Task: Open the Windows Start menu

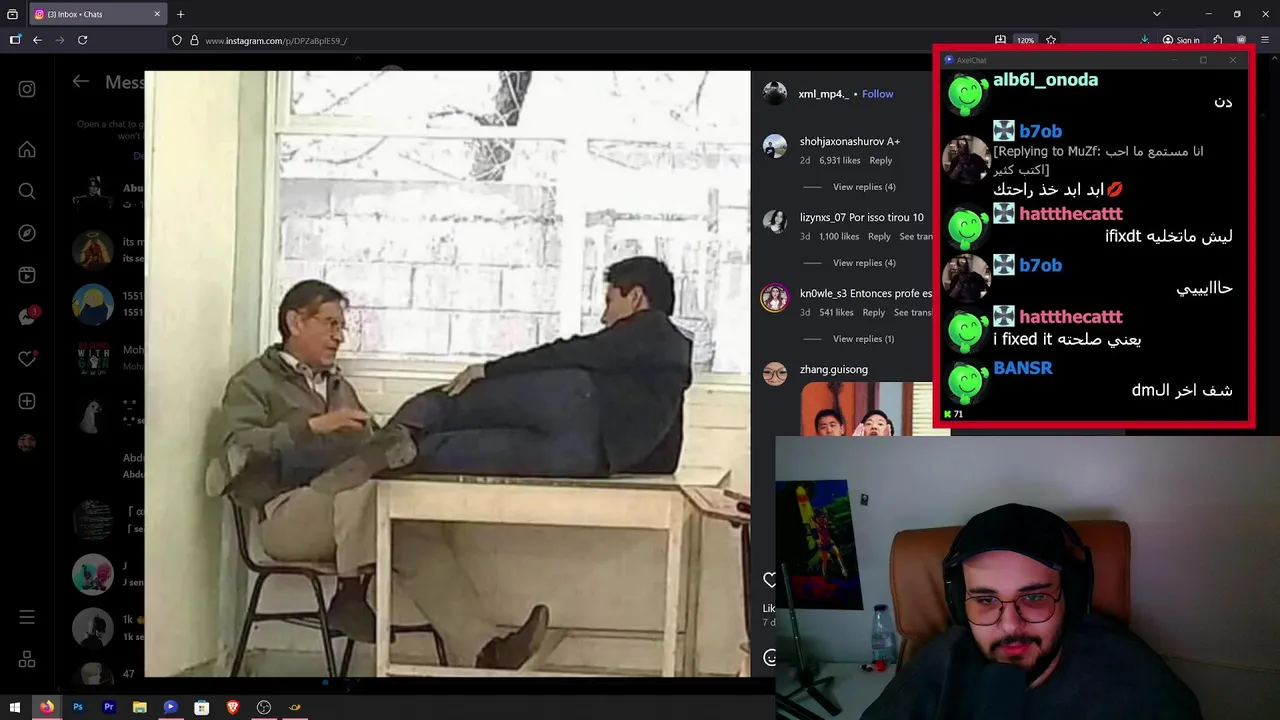Action: pos(15,707)
